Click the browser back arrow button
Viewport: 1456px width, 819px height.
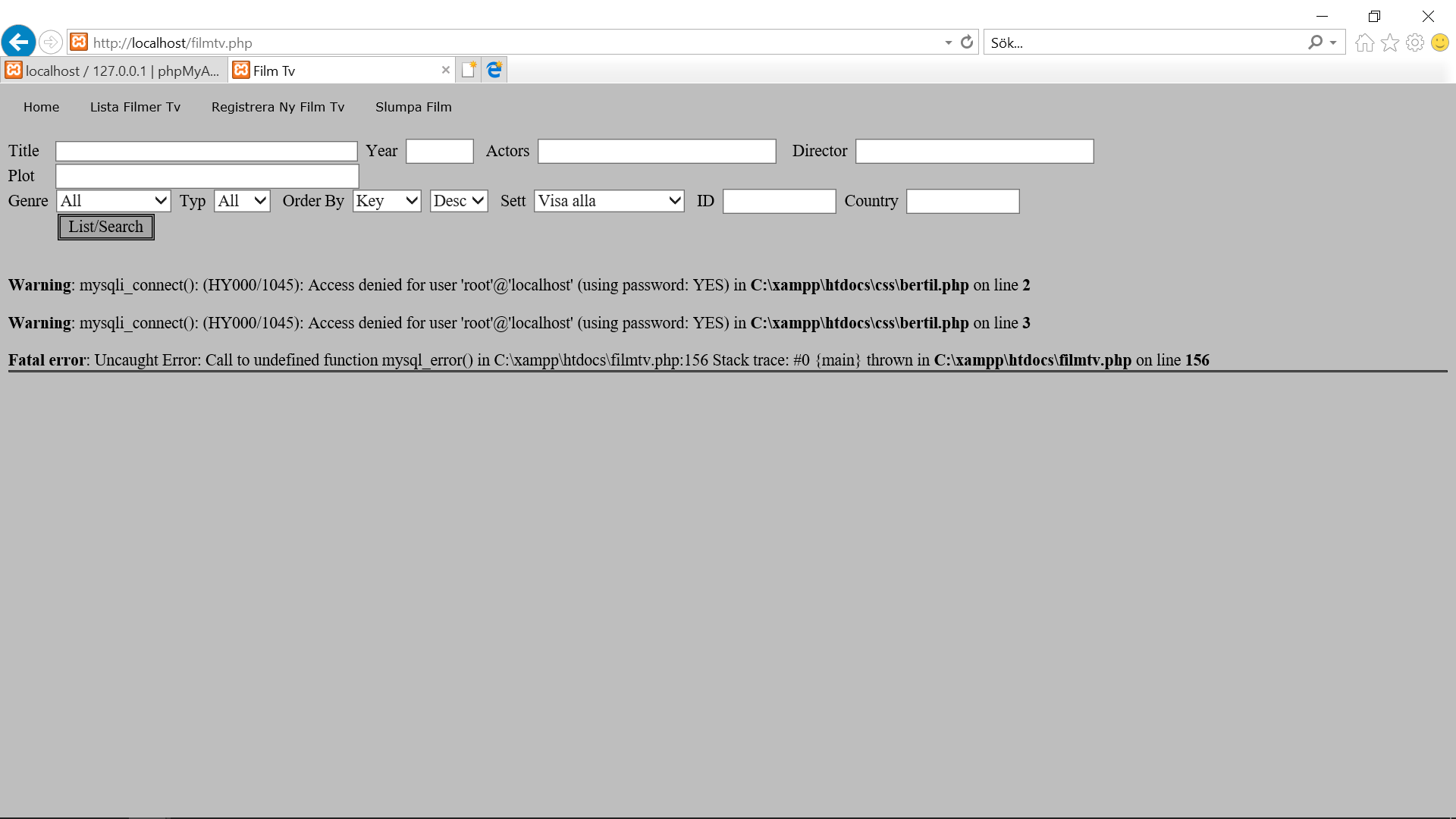pos(19,42)
